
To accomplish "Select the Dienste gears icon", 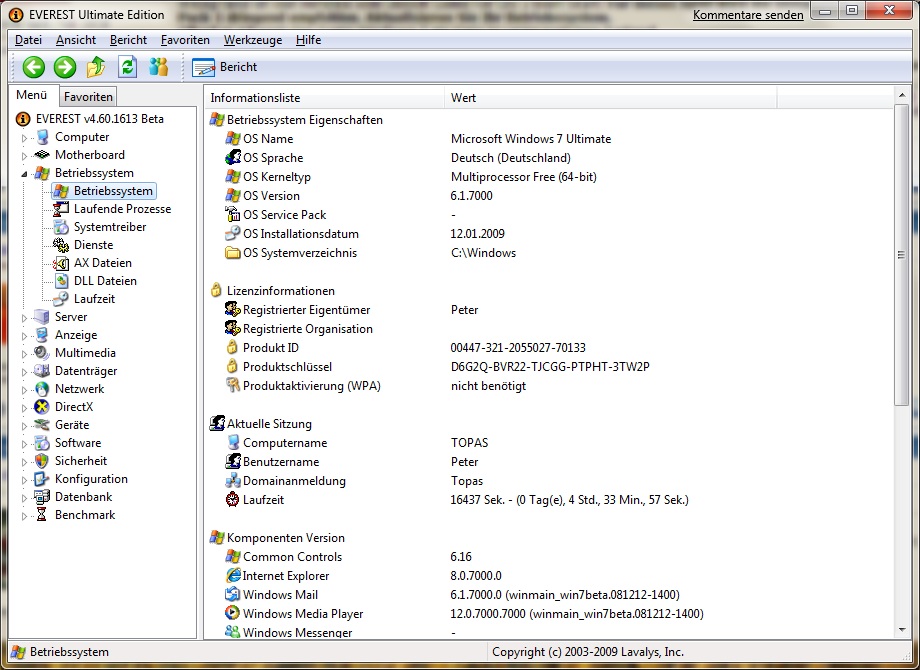I will [x=61, y=245].
